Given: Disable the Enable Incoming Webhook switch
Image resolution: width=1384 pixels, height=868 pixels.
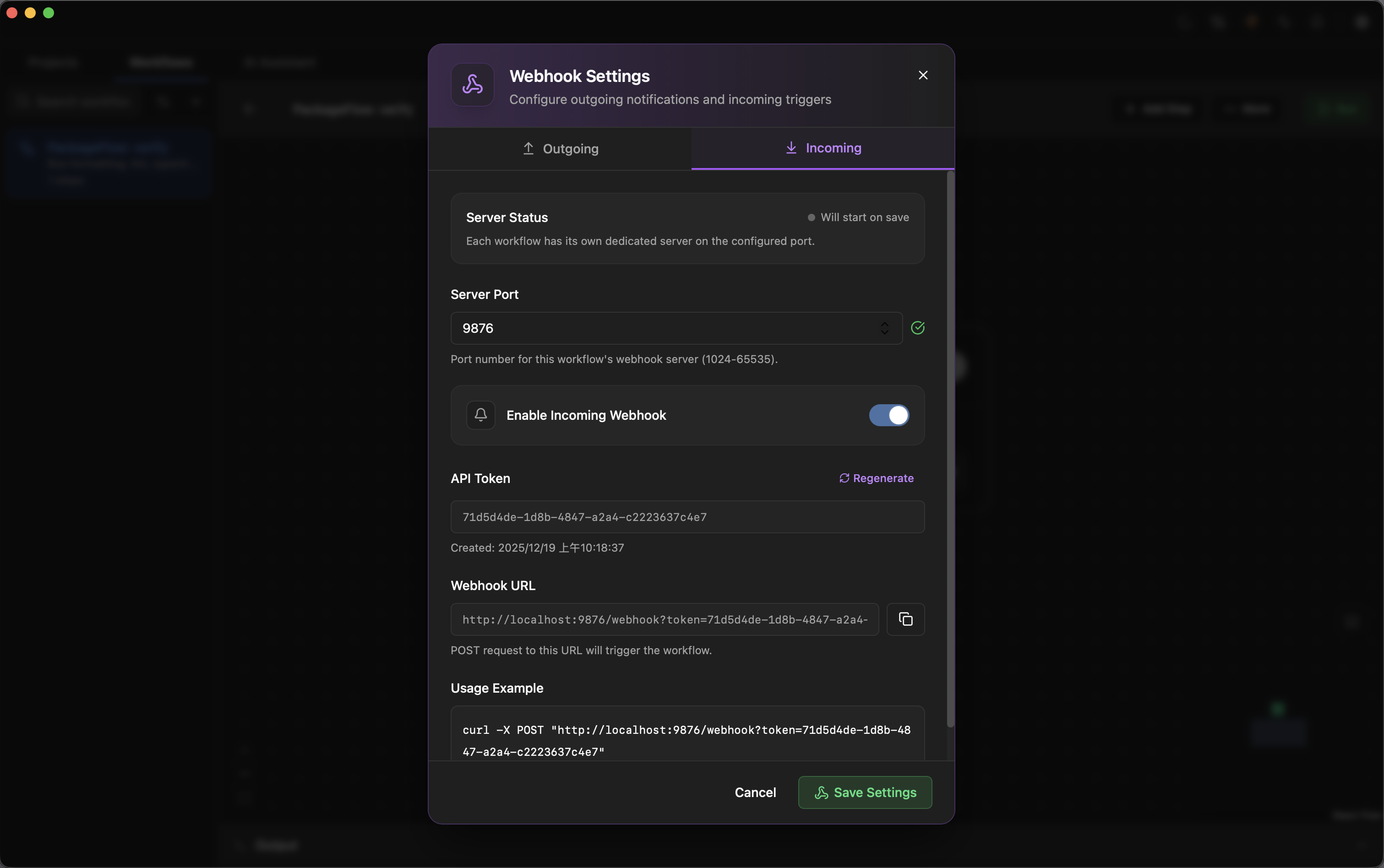Looking at the screenshot, I should [x=888, y=415].
